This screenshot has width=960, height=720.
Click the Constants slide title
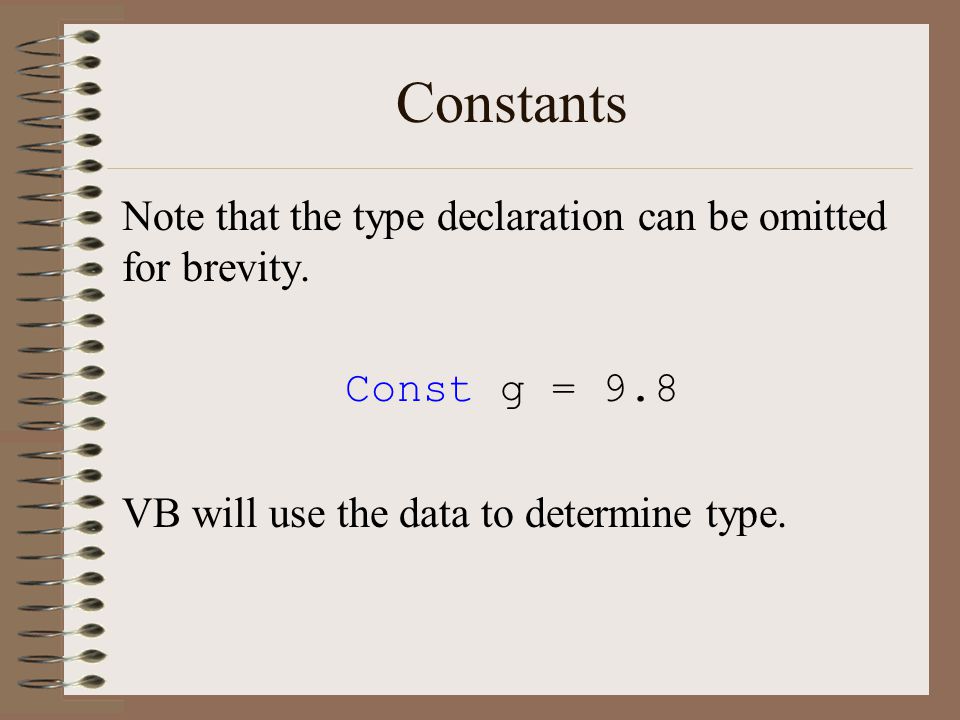[x=511, y=103]
